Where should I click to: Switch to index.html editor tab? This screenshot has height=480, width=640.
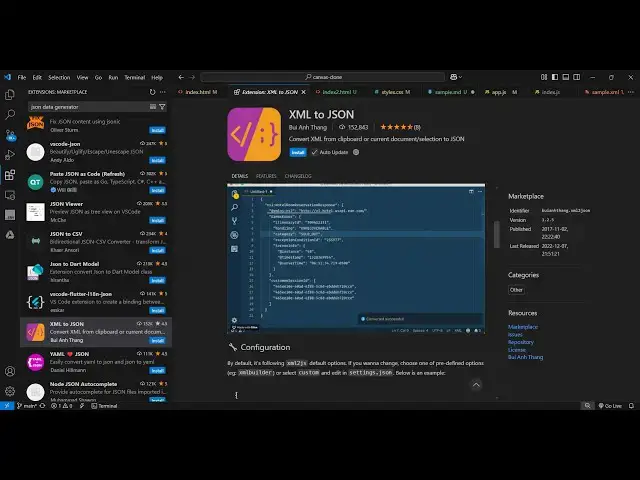click(x=198, y=92)
